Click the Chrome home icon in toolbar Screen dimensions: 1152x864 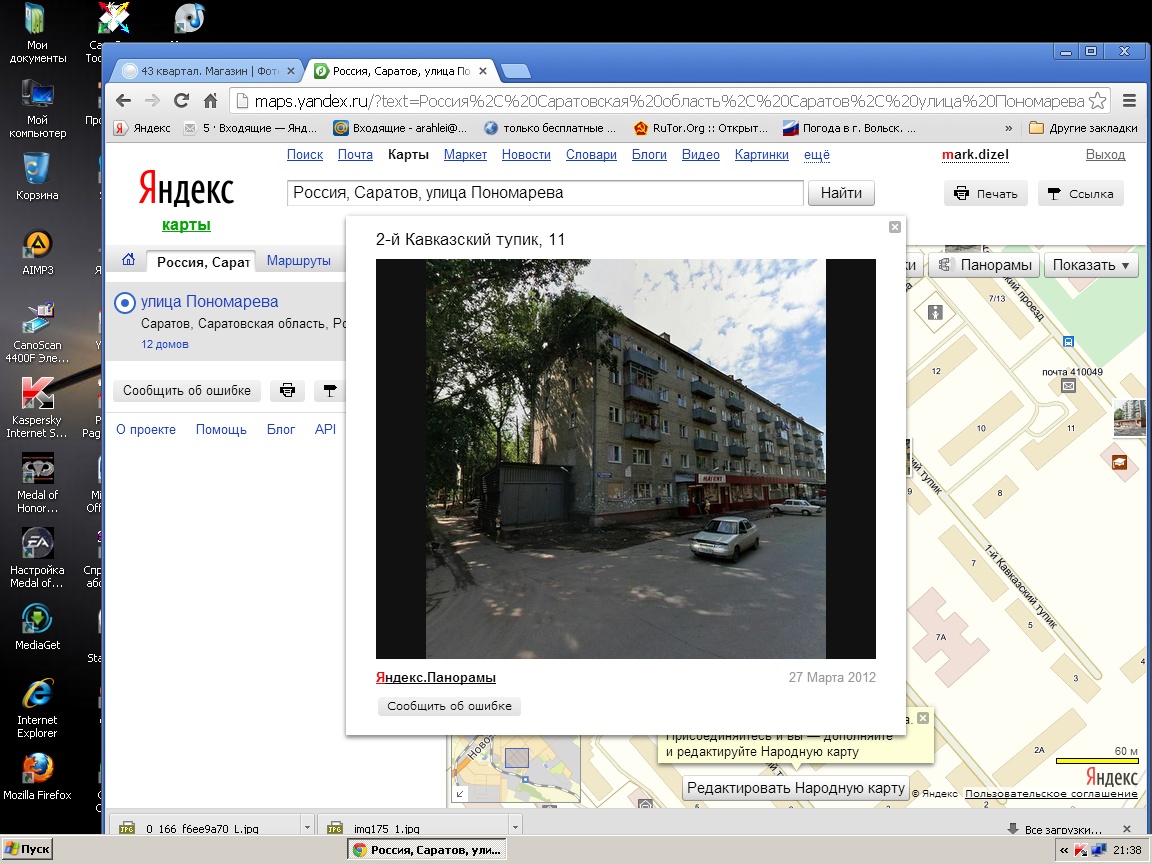click(x=210, y=101)
